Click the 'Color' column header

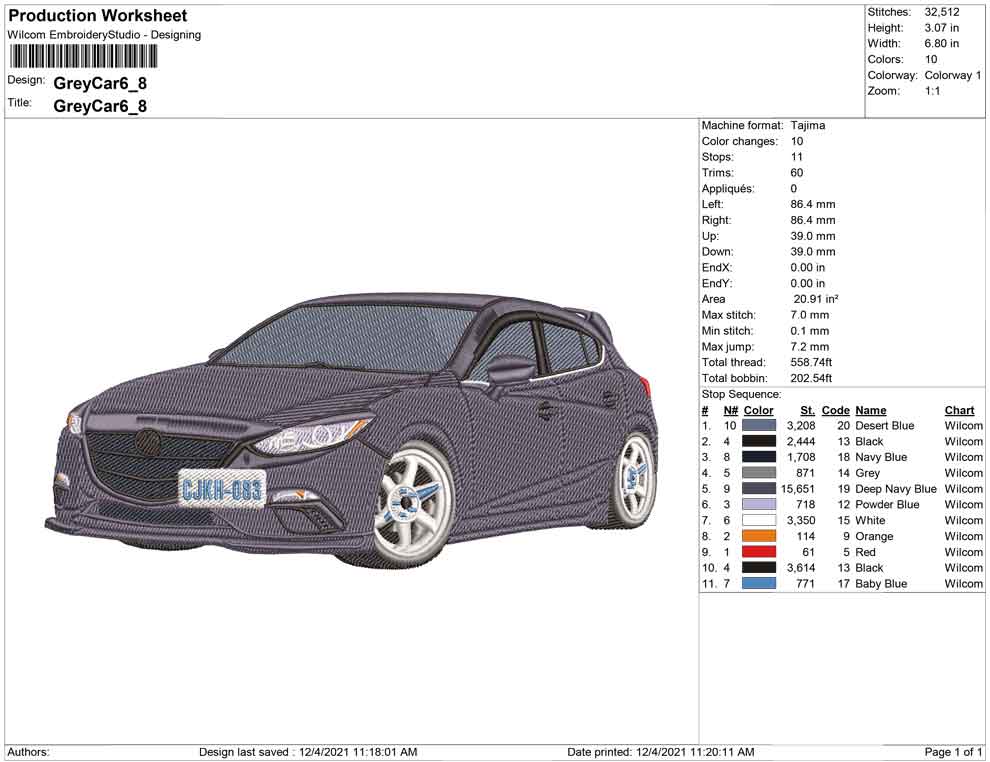[758, 410]
